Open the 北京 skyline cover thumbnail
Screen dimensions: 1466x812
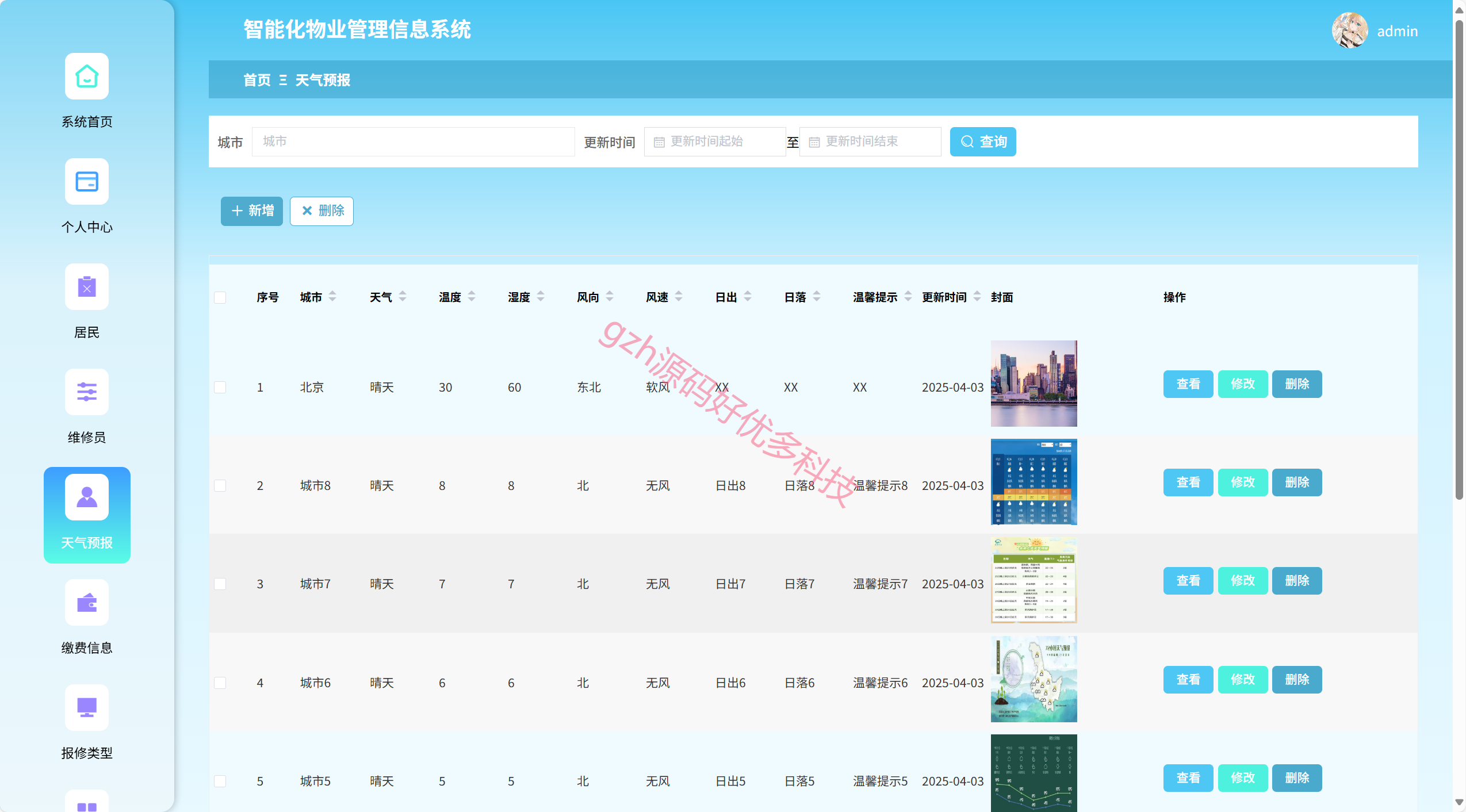point(1034,384)
